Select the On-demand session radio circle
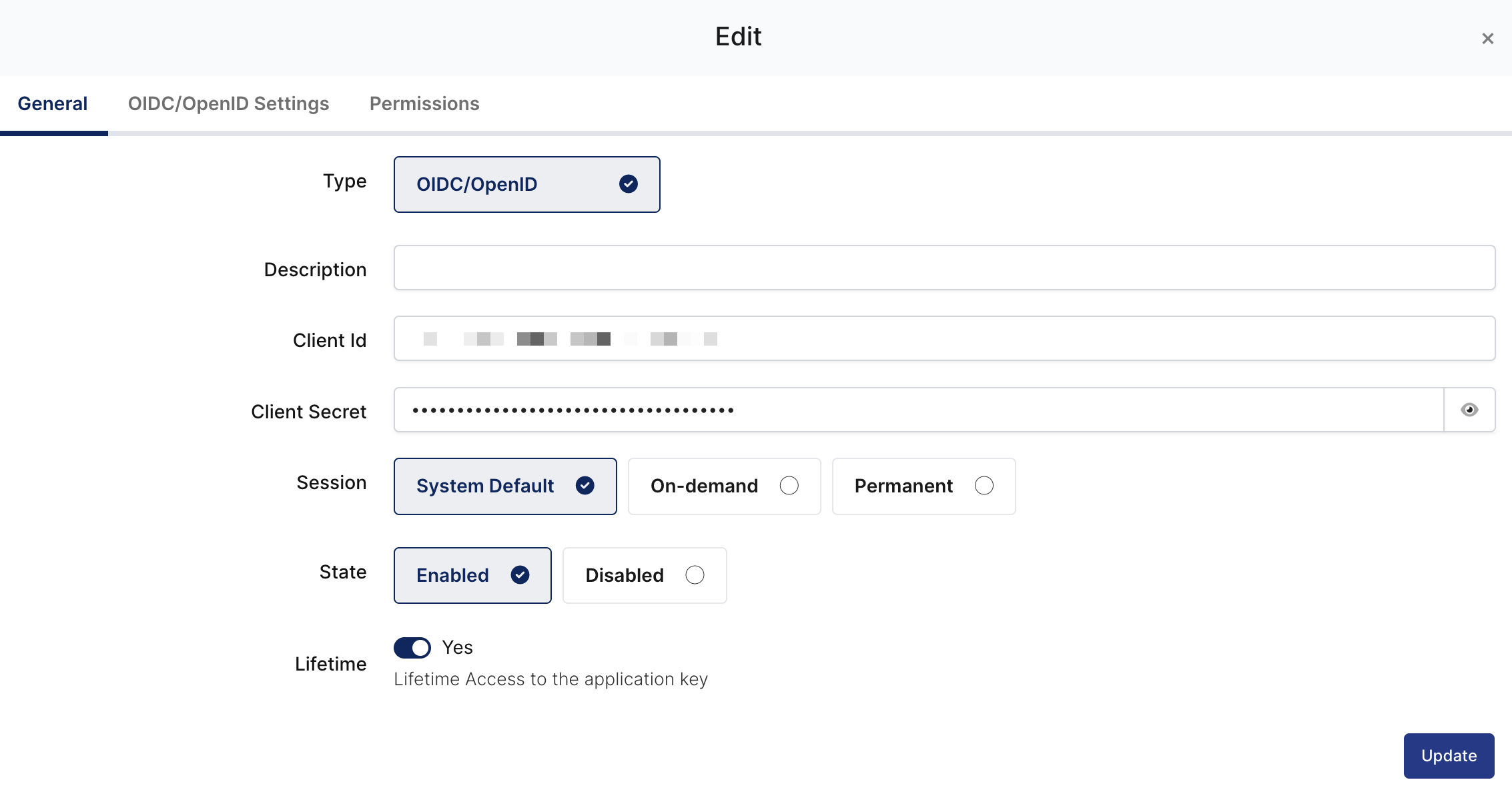This screenshot has width=1512, height=794. (789, 486)
